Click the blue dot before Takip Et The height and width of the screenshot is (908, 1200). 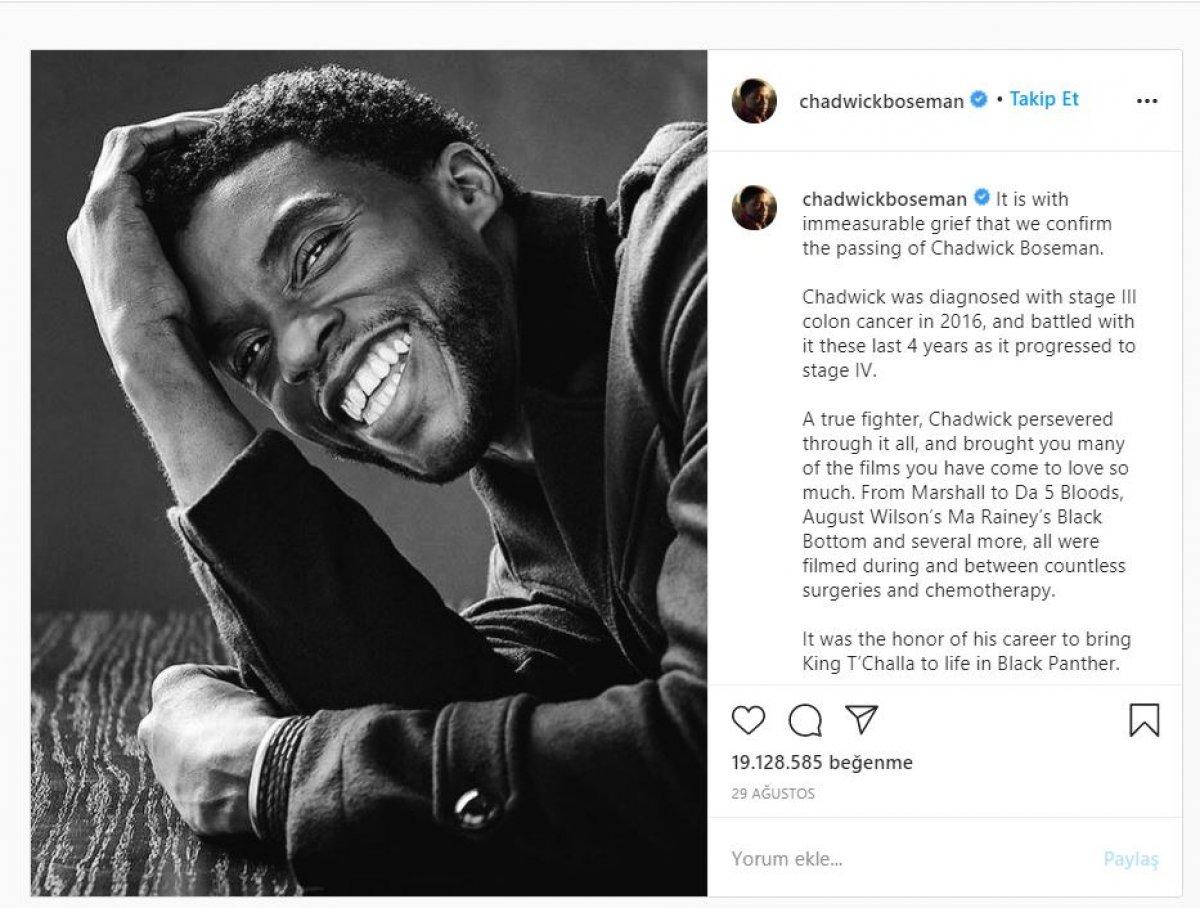(x=999, y=100)
